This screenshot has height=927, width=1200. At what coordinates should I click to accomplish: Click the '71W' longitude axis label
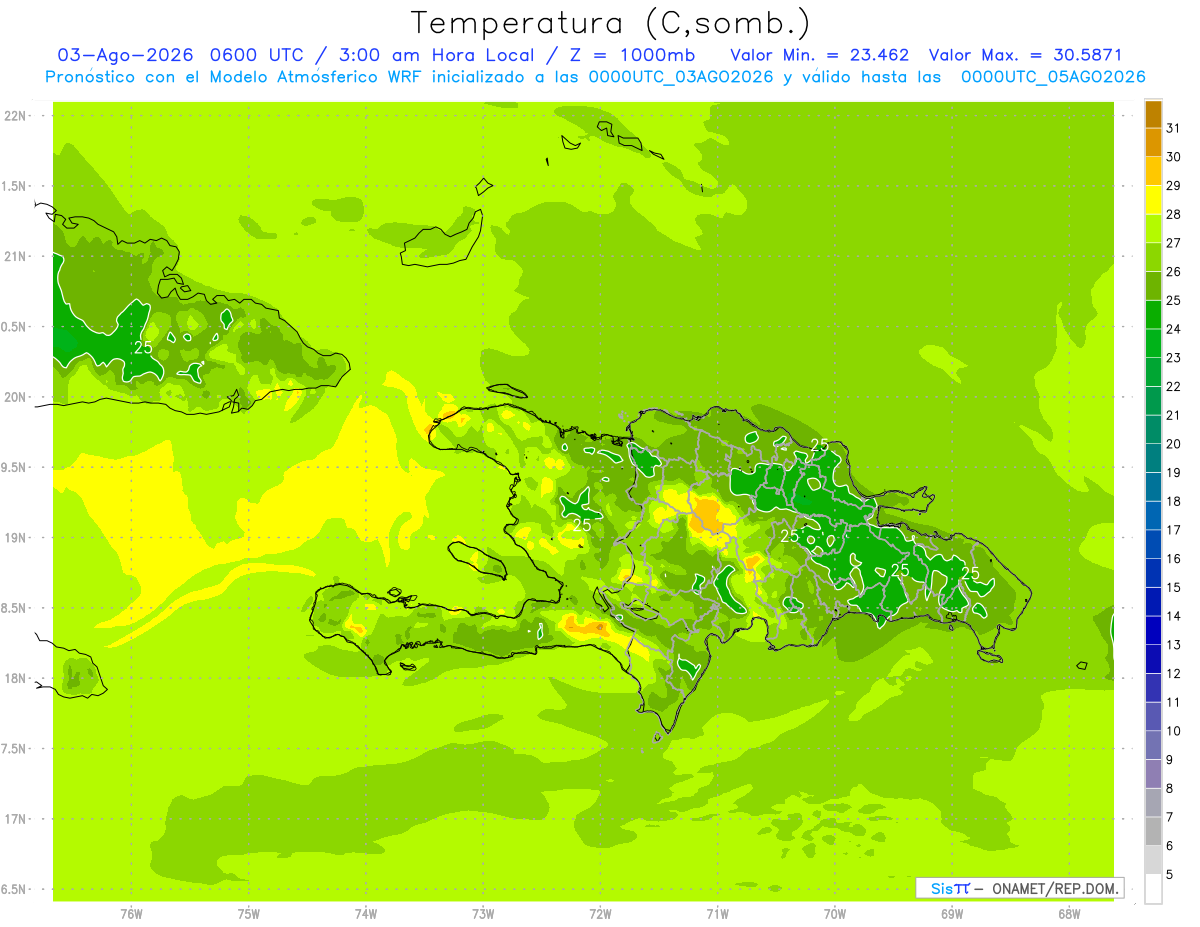tap(717, 914)
